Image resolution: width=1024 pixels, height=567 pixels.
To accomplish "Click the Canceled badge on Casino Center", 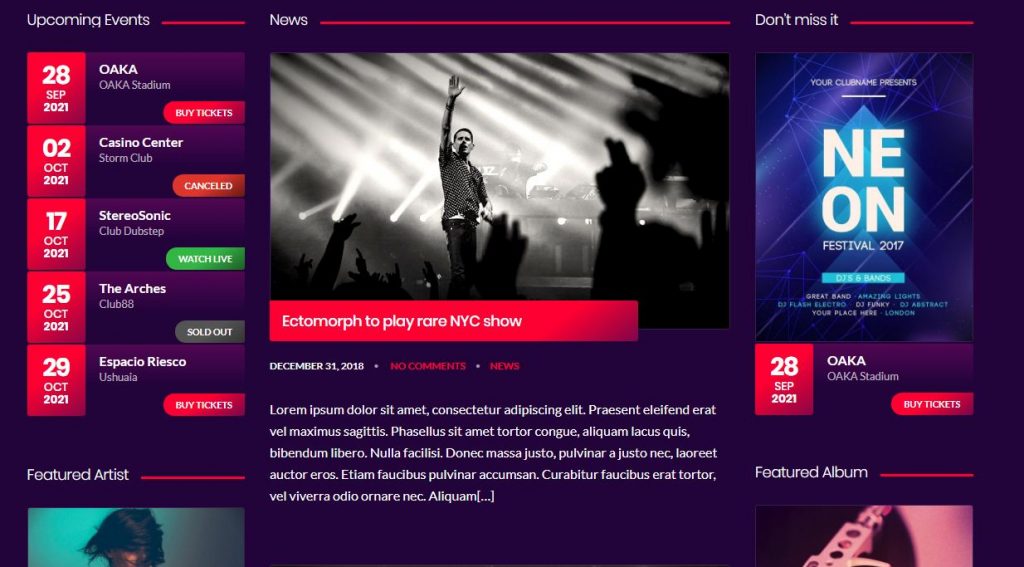I will (208, 186).
